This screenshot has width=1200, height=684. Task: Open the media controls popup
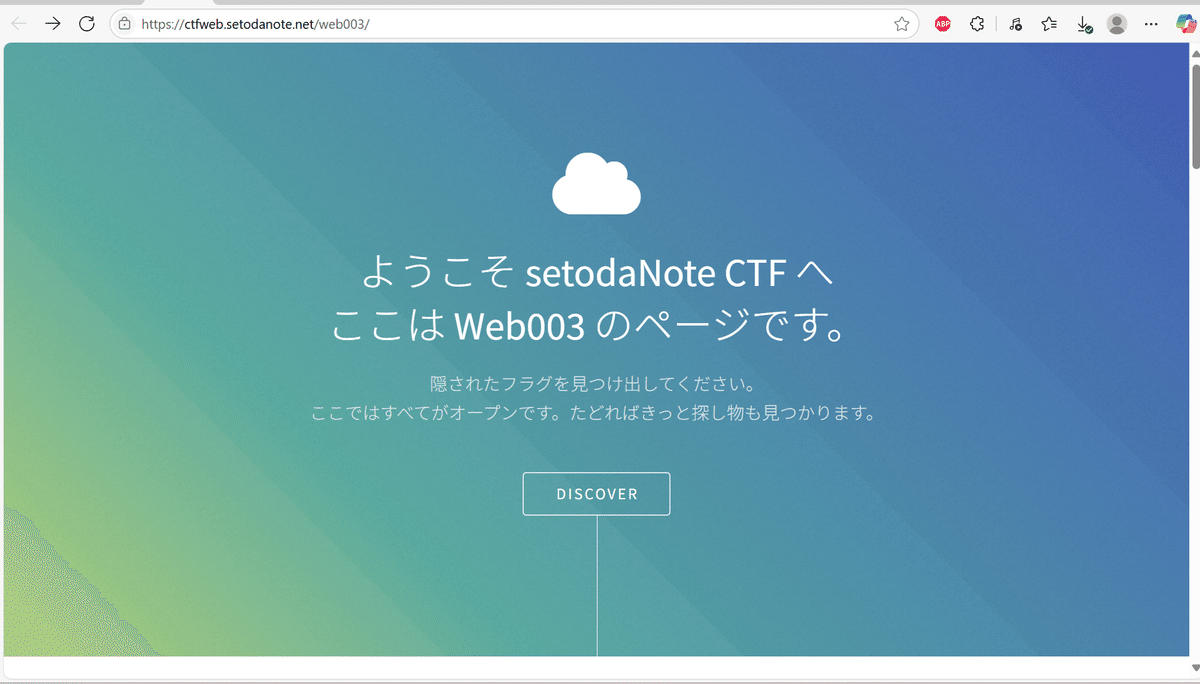1014,23
